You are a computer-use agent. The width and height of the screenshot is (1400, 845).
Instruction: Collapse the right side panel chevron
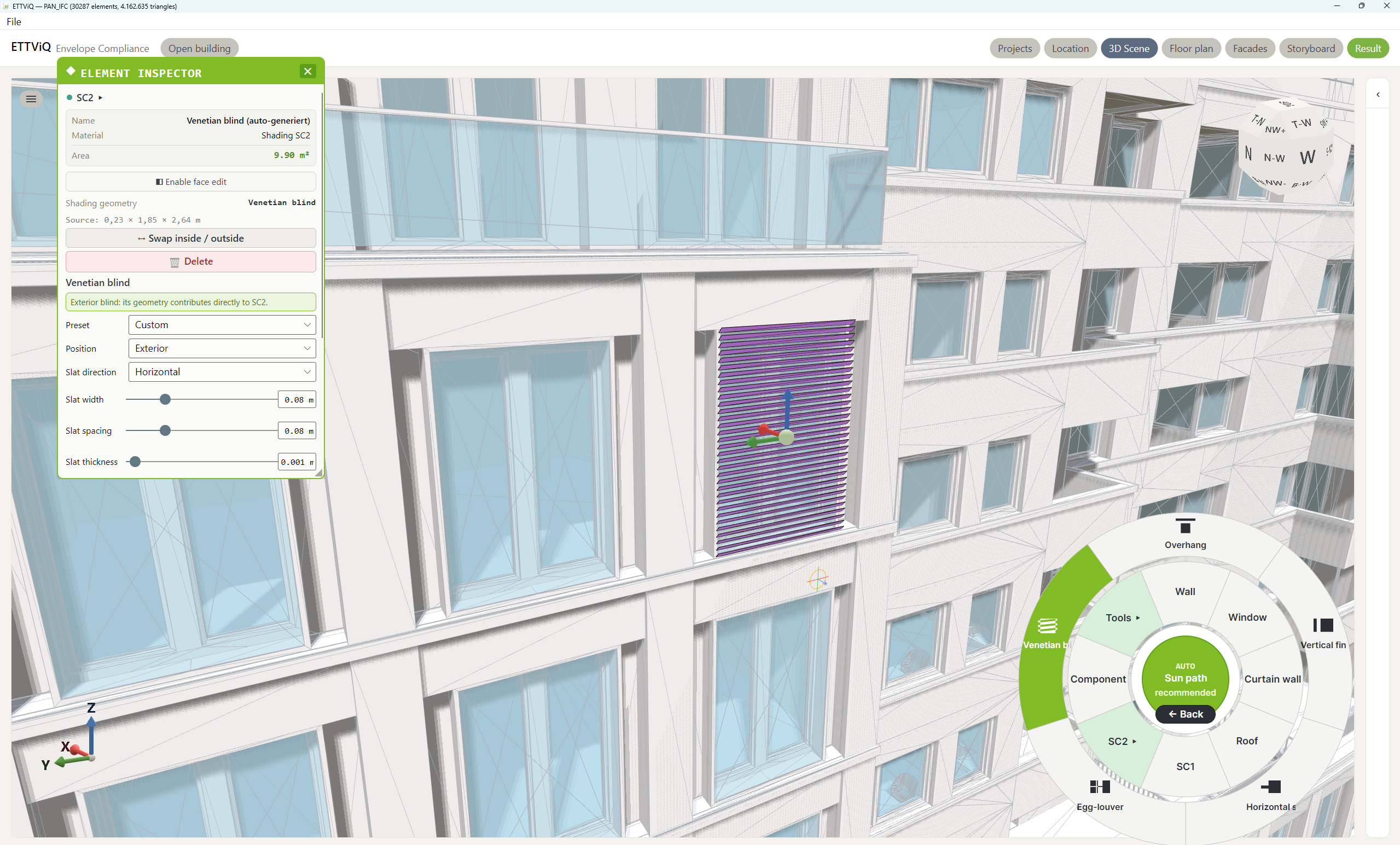pos(1378,95)
